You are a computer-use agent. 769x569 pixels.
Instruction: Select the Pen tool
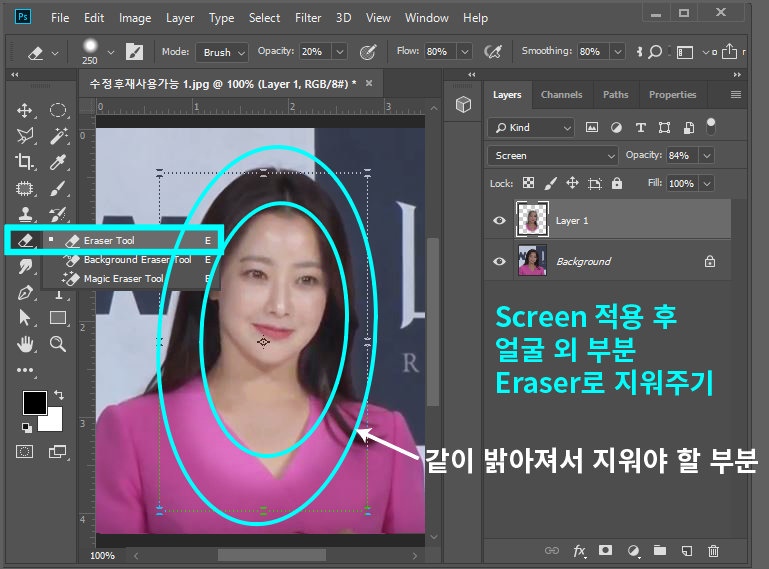point(25,293)
